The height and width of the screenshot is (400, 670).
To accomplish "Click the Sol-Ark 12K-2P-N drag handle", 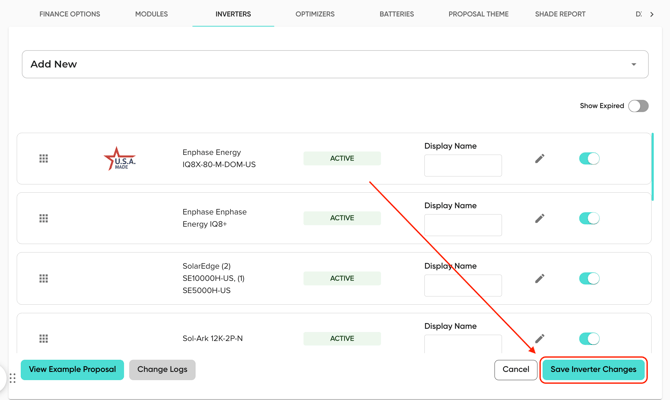I will point(43,339).
